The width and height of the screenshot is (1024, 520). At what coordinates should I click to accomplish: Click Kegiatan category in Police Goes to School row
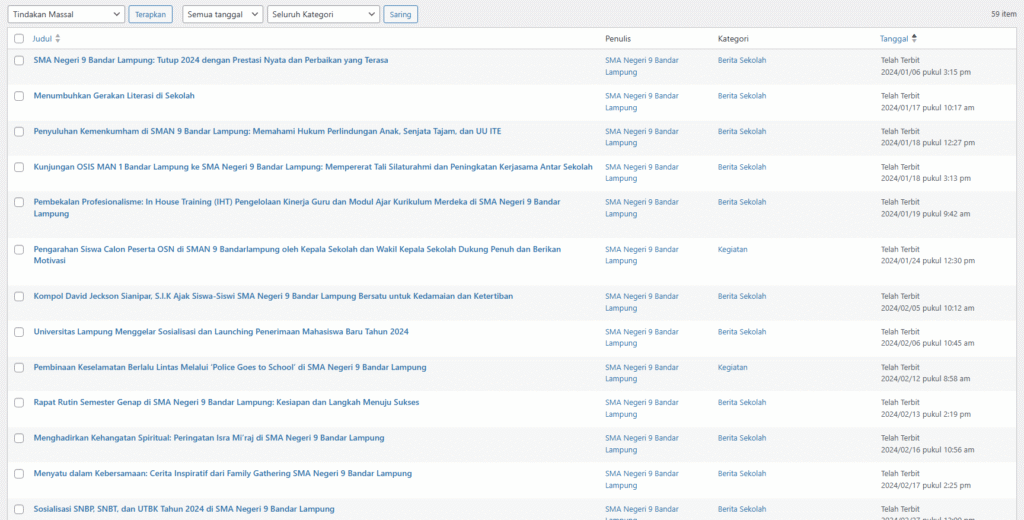pos(733,367)
